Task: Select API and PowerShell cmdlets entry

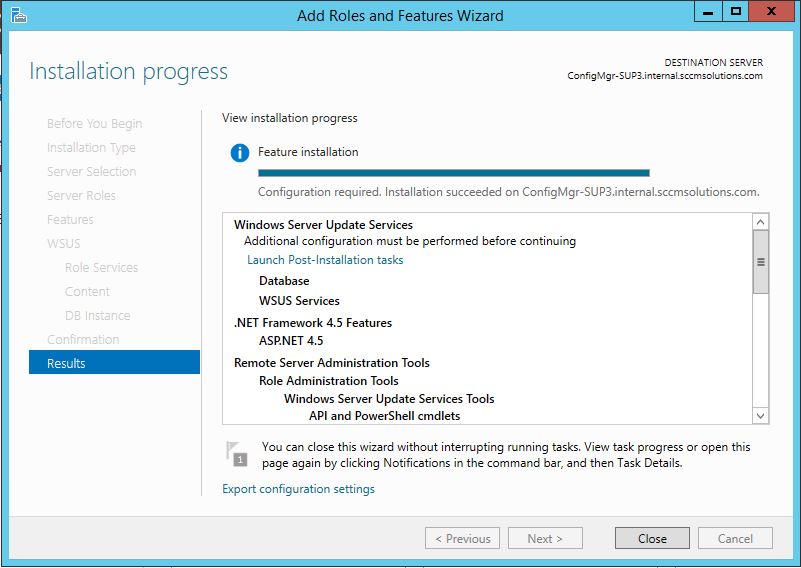Action: (x=384, y=416)
